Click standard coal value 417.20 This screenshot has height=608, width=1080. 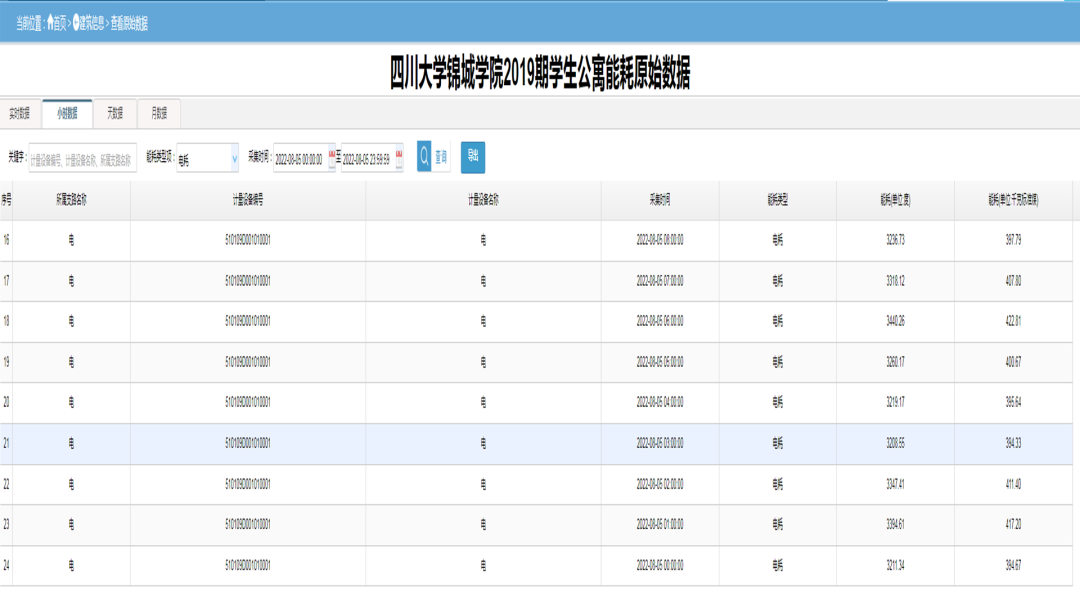point(1013,525)
